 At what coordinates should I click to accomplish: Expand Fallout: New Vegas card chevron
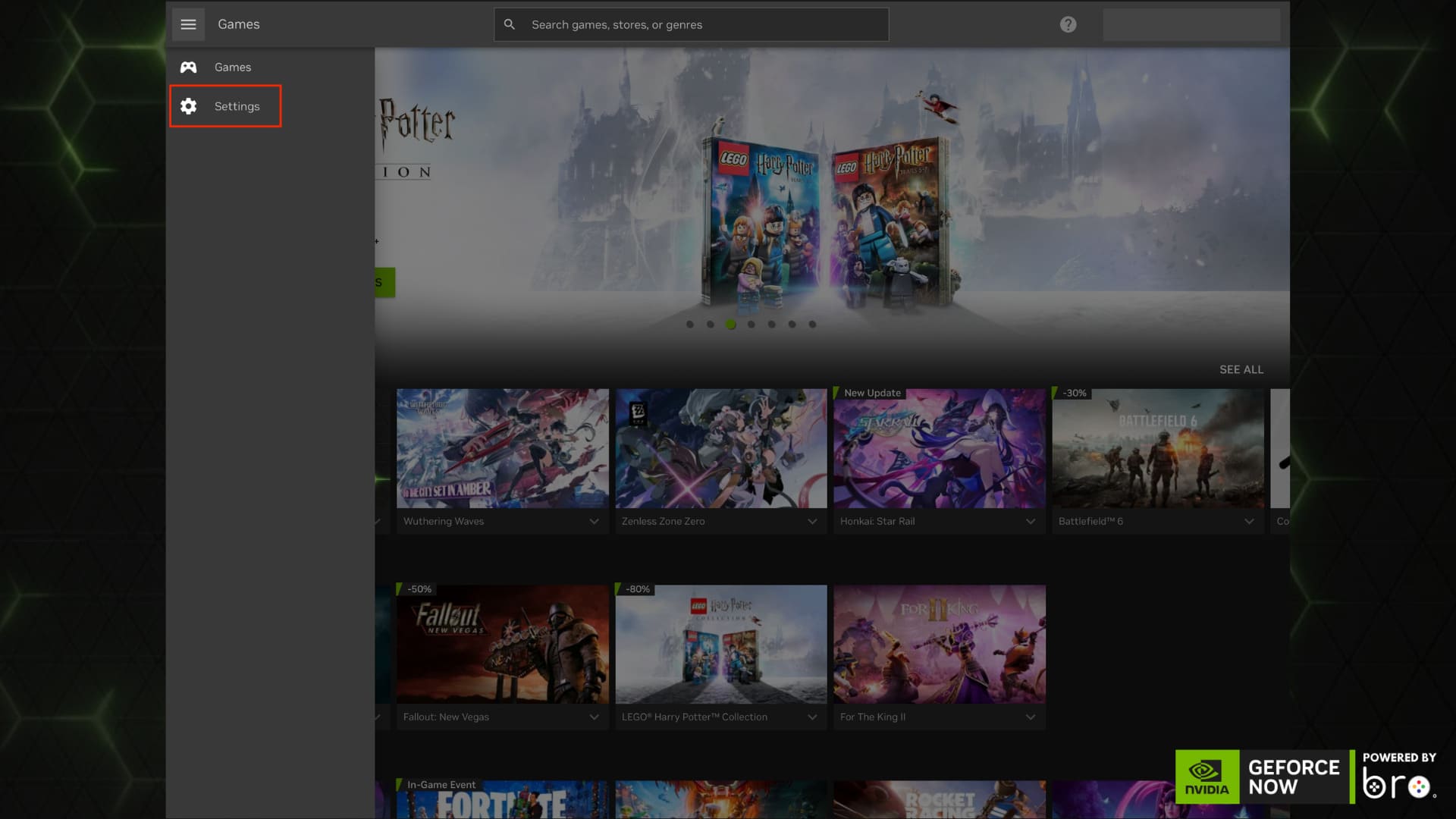[594, 717]
